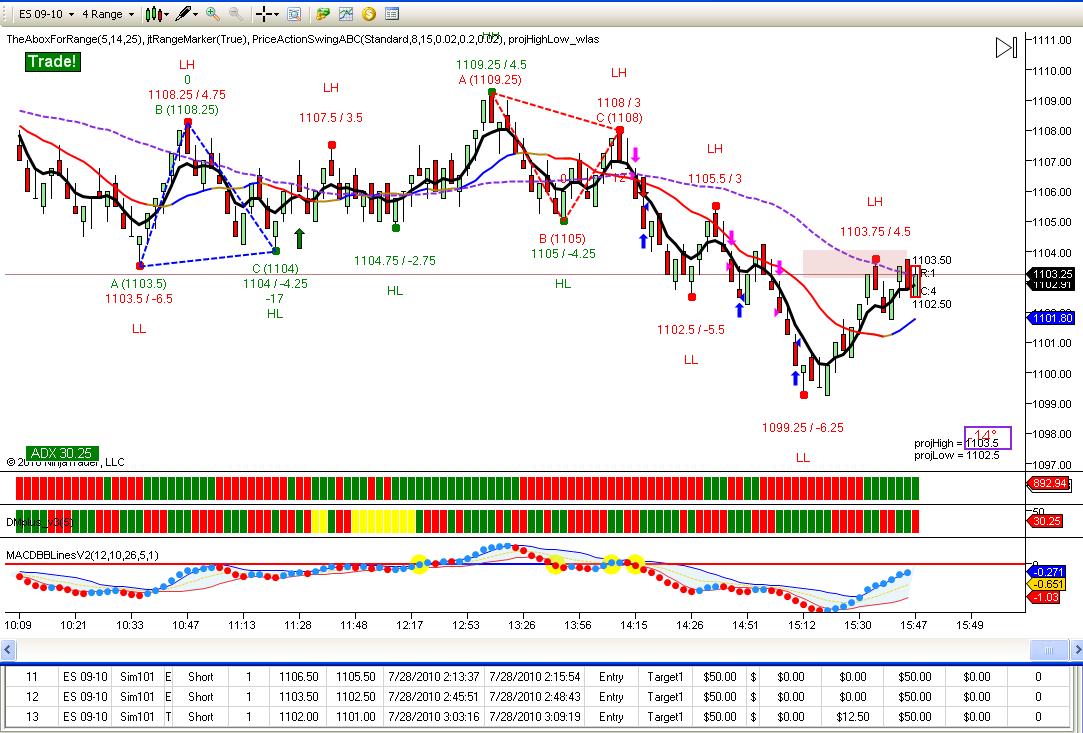Select the crosshair cursor icon
This screenshot has width=1083, height=733.
coord(264,14)
